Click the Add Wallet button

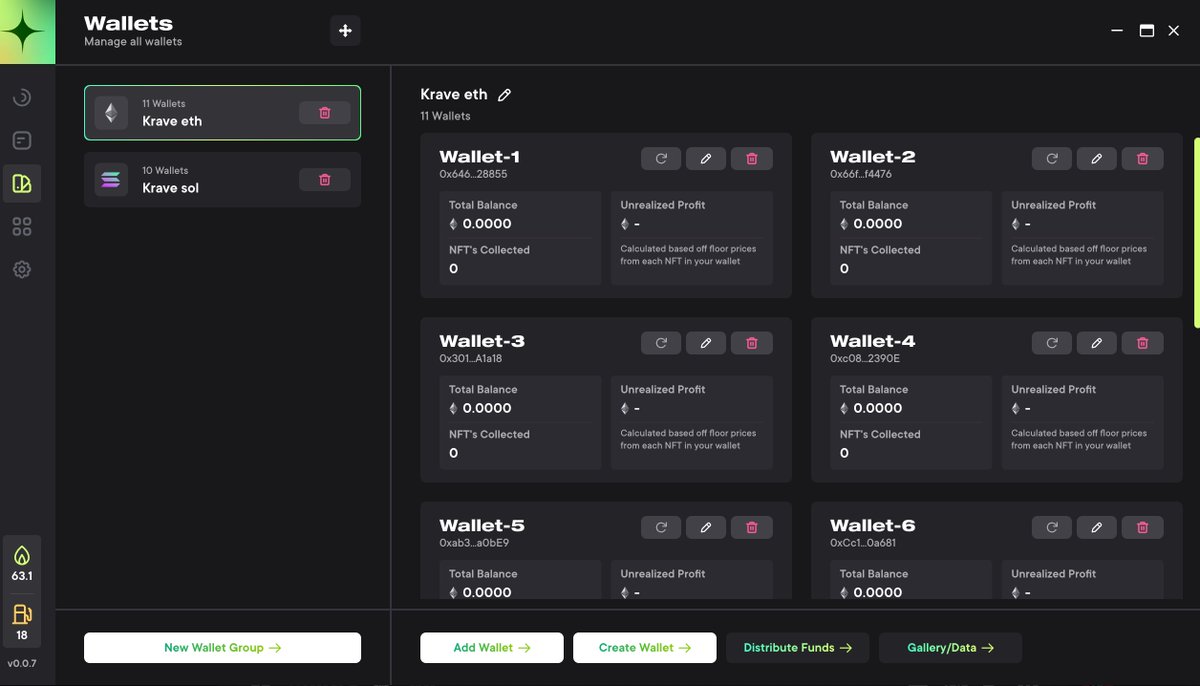tap(492, 648)
